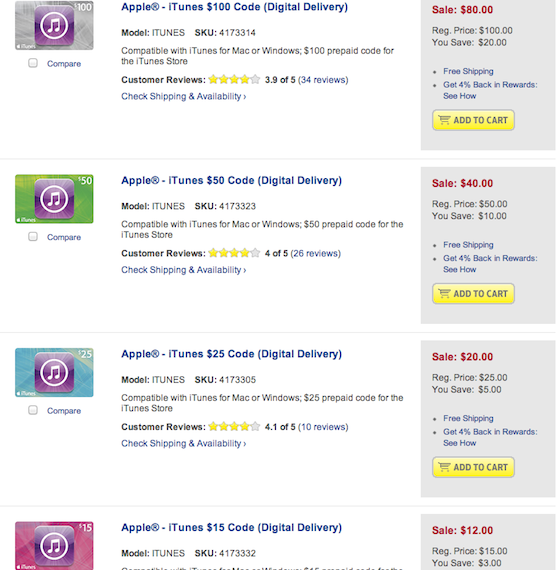Enable Compare checkbox for iTunes $25 Code
560x570 pixels.
33,410
